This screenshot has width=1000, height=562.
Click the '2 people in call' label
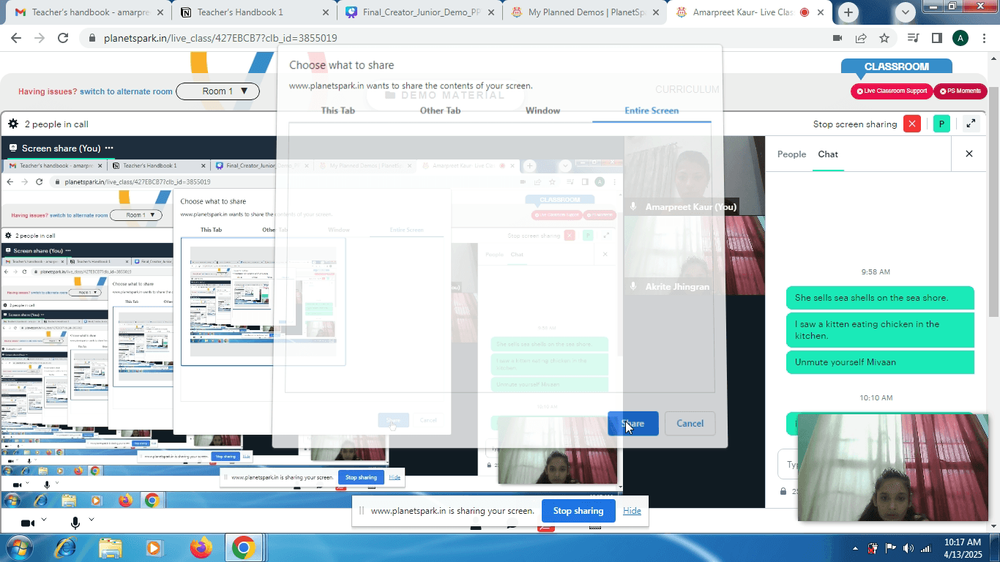pos(56,124)
